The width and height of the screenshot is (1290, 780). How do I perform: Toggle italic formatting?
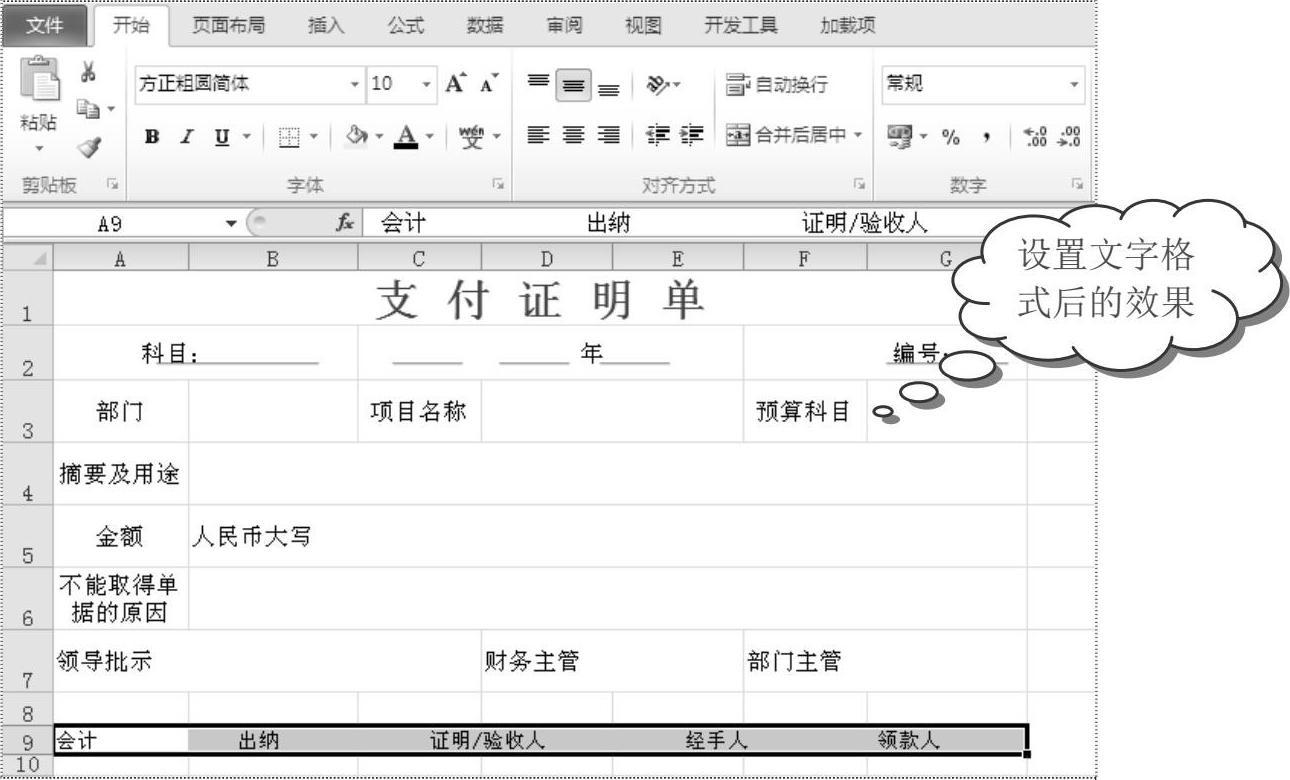pyautogui.click(x=185, y=134)
